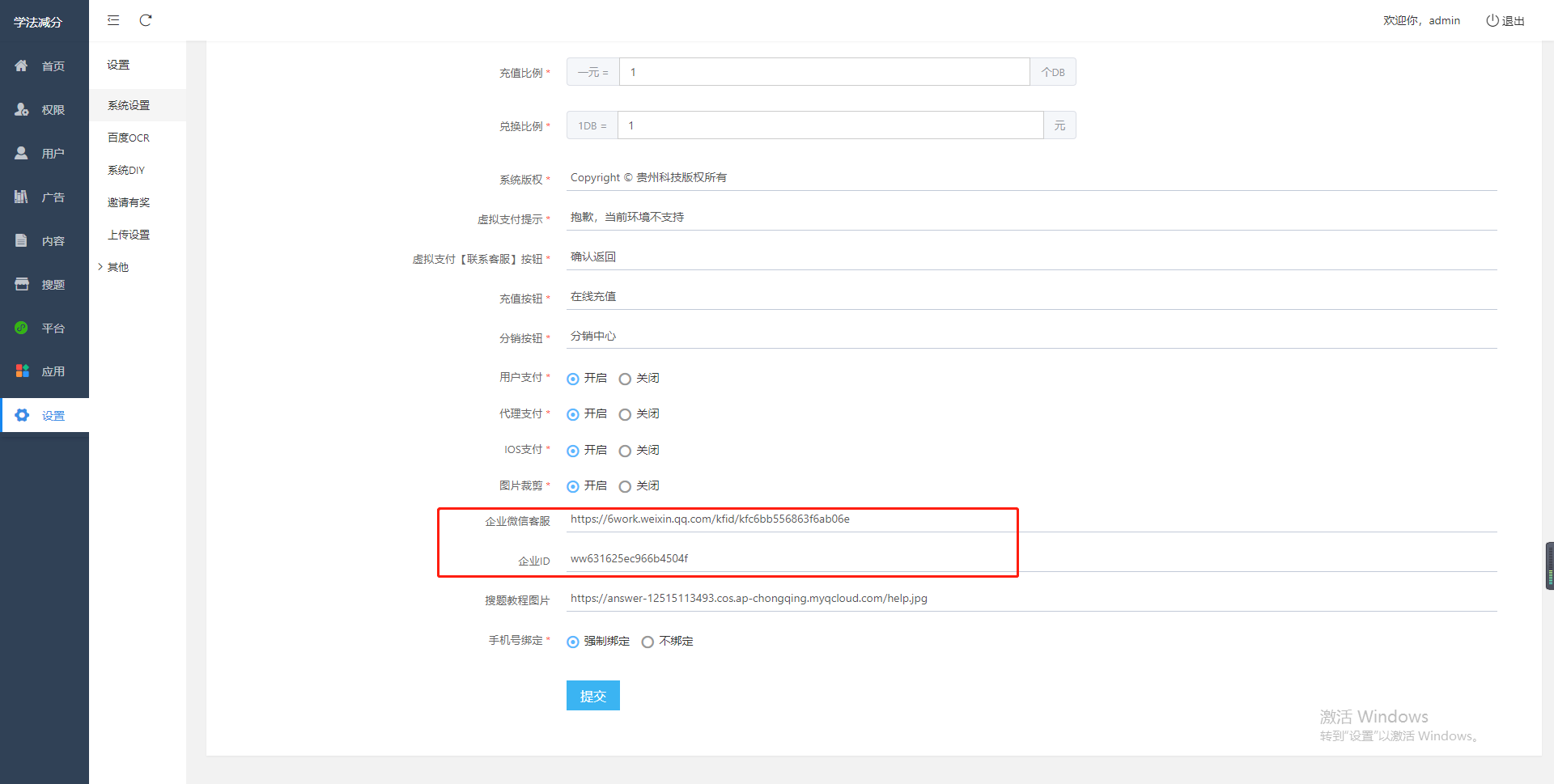Open the 邀请有奖 submenu item
Image resolution: width=1554 pixels, height=784 pixels.
[138, 202]
